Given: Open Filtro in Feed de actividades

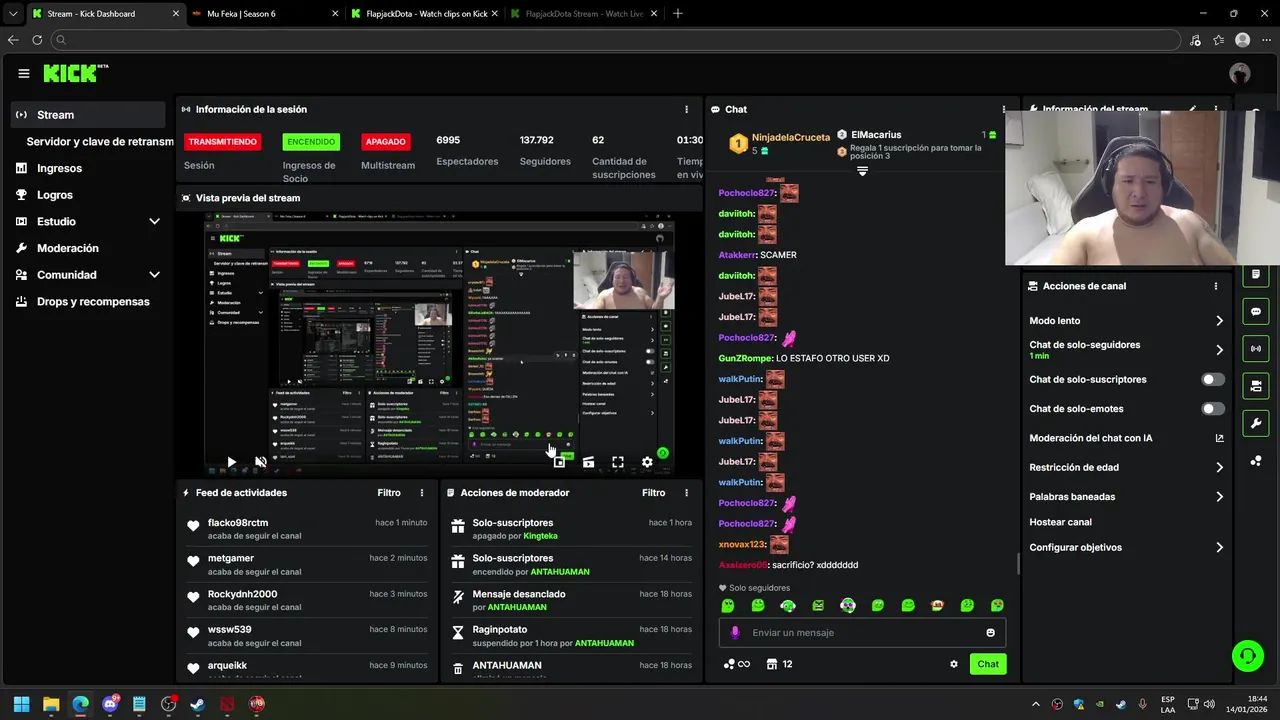Looking at the screenshot, I should coord(389,493).
